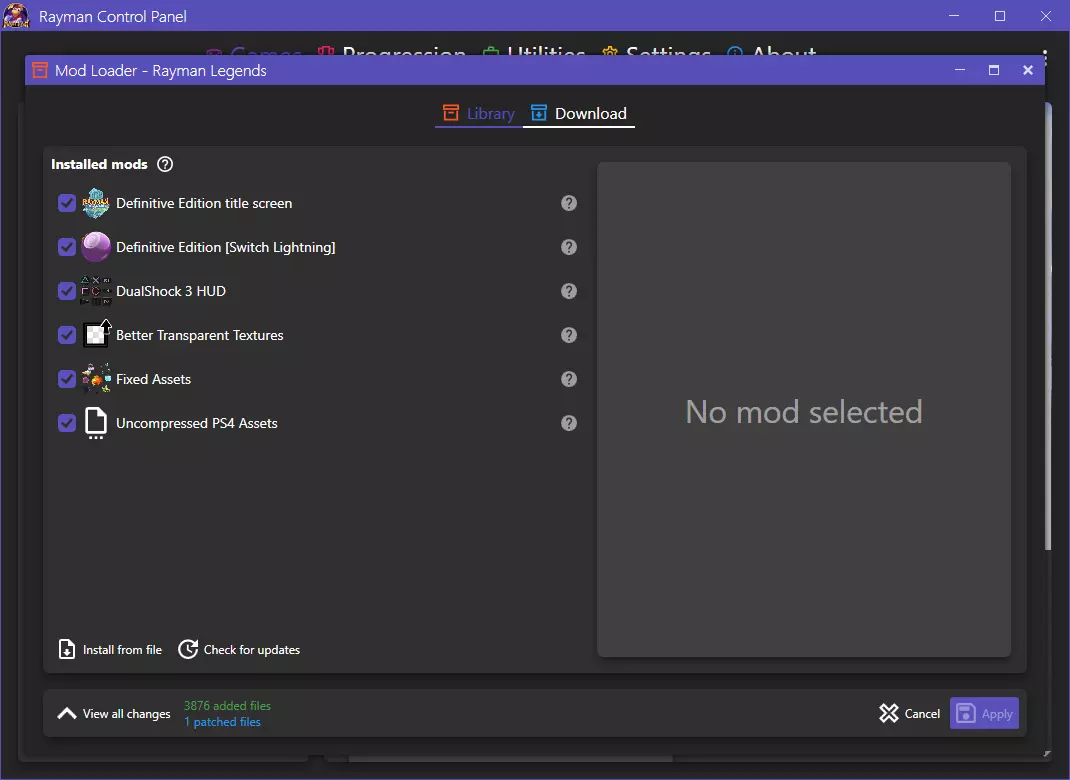
Task: Click Definitive Edition title screen thumbnail icon
Action: 96,203
